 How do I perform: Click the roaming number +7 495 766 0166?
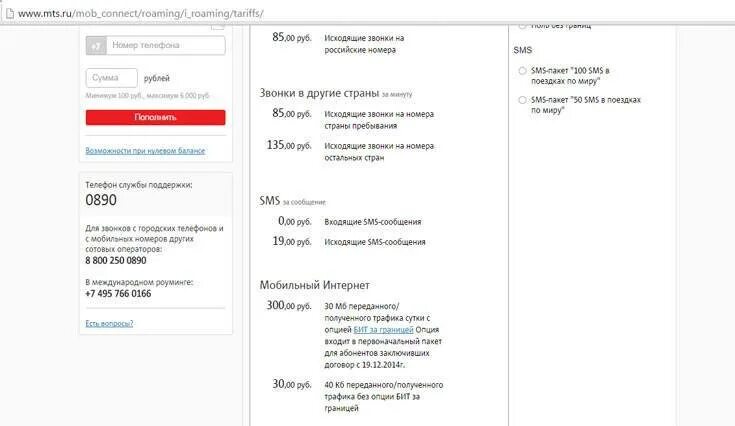tap(118, 294)
